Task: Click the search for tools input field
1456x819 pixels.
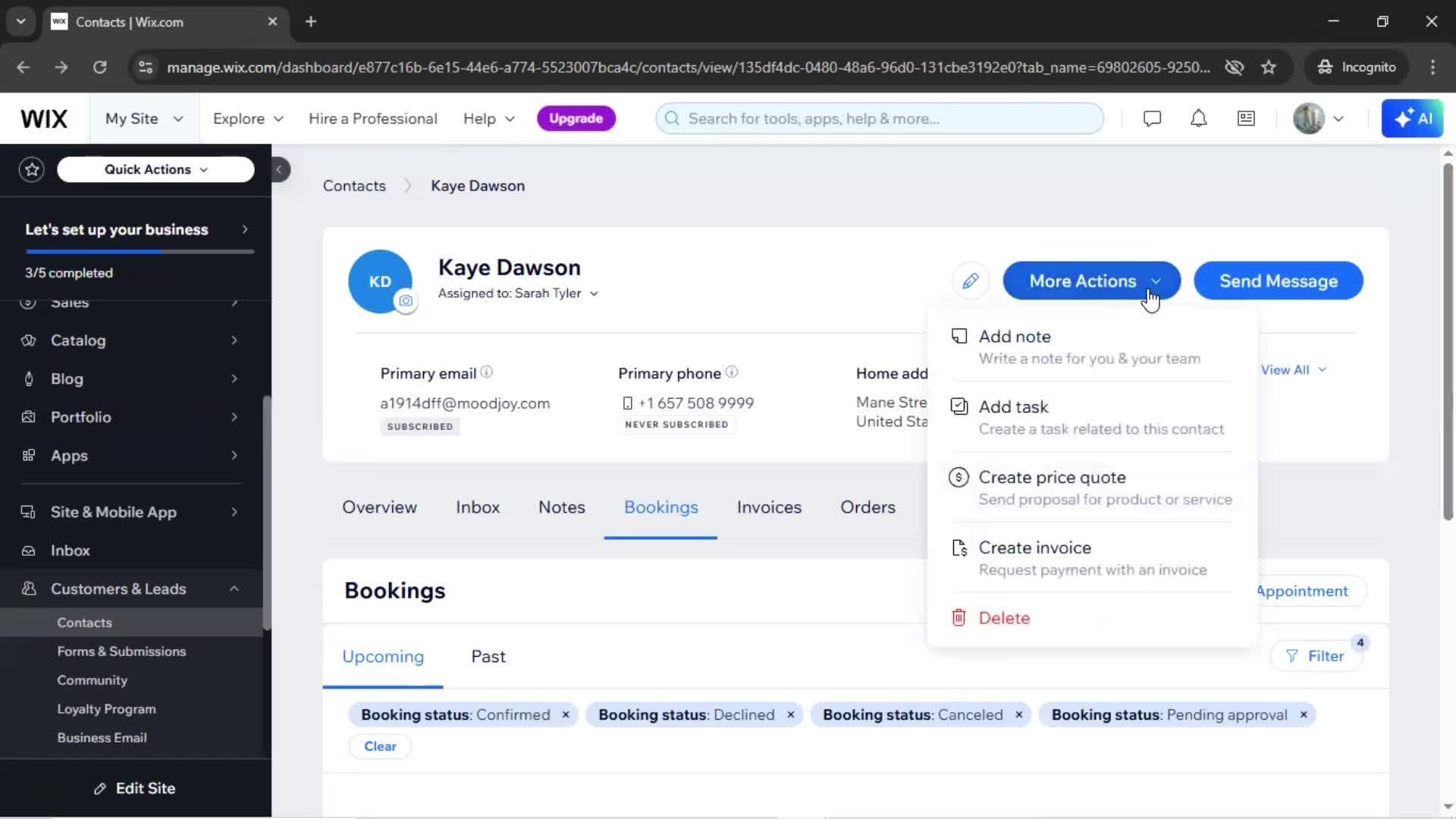Action: 880,118
